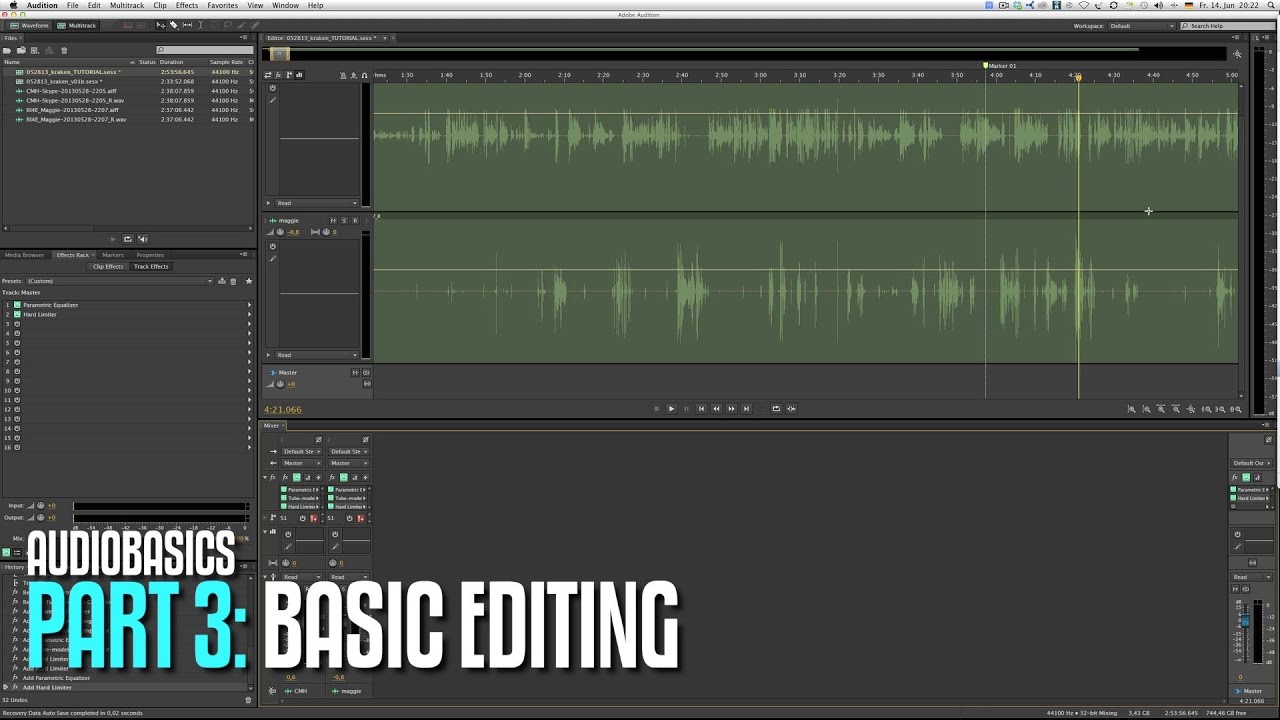Click Marker 01 on the timeline ruler
Image resolution: width=1280 pixels, height=720 pixels.
tap(1000, 66)
